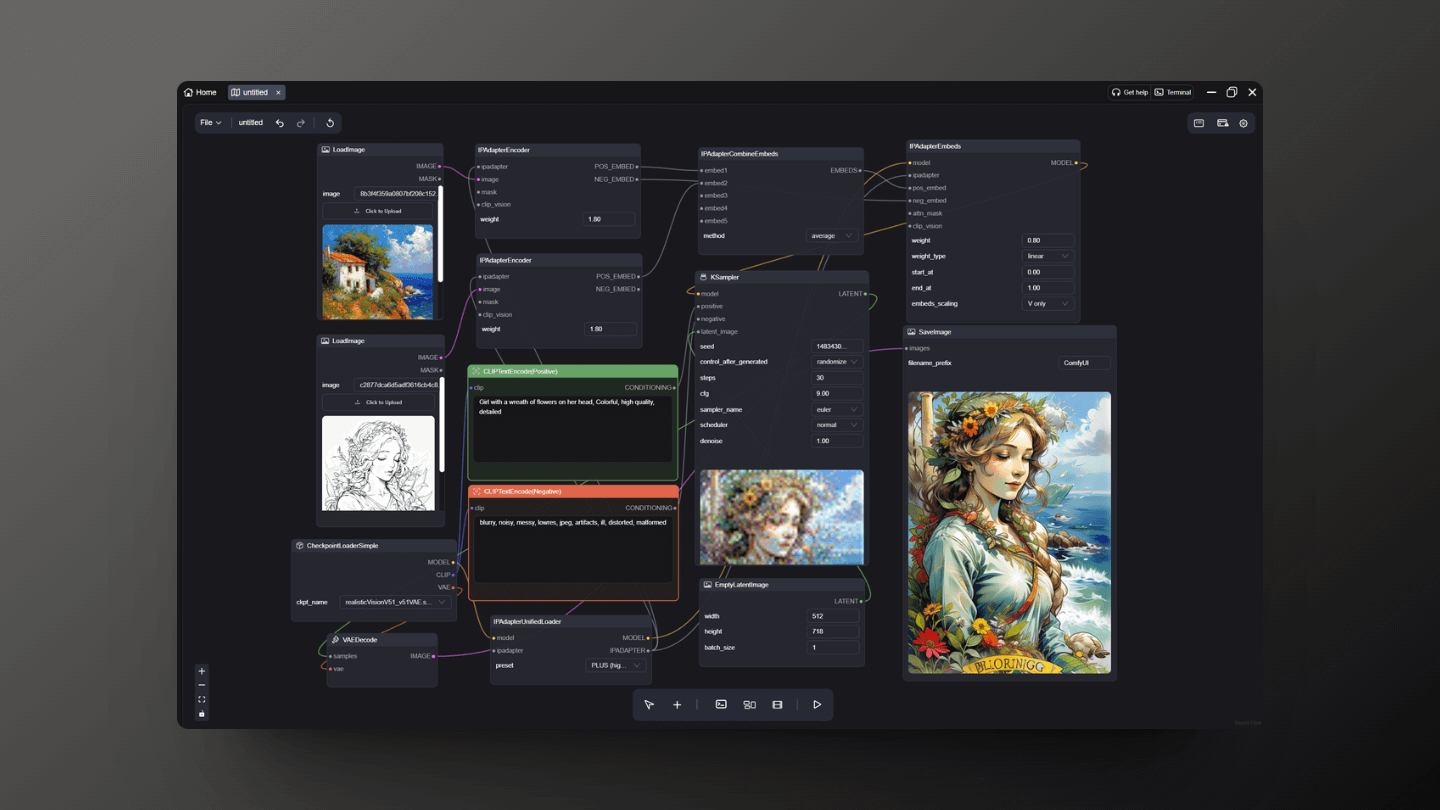The width and height of the screenshot is (1440, 810).
Task: Open the ckpt_name checkpoint dropdown
Action: (x=395, y=602)
